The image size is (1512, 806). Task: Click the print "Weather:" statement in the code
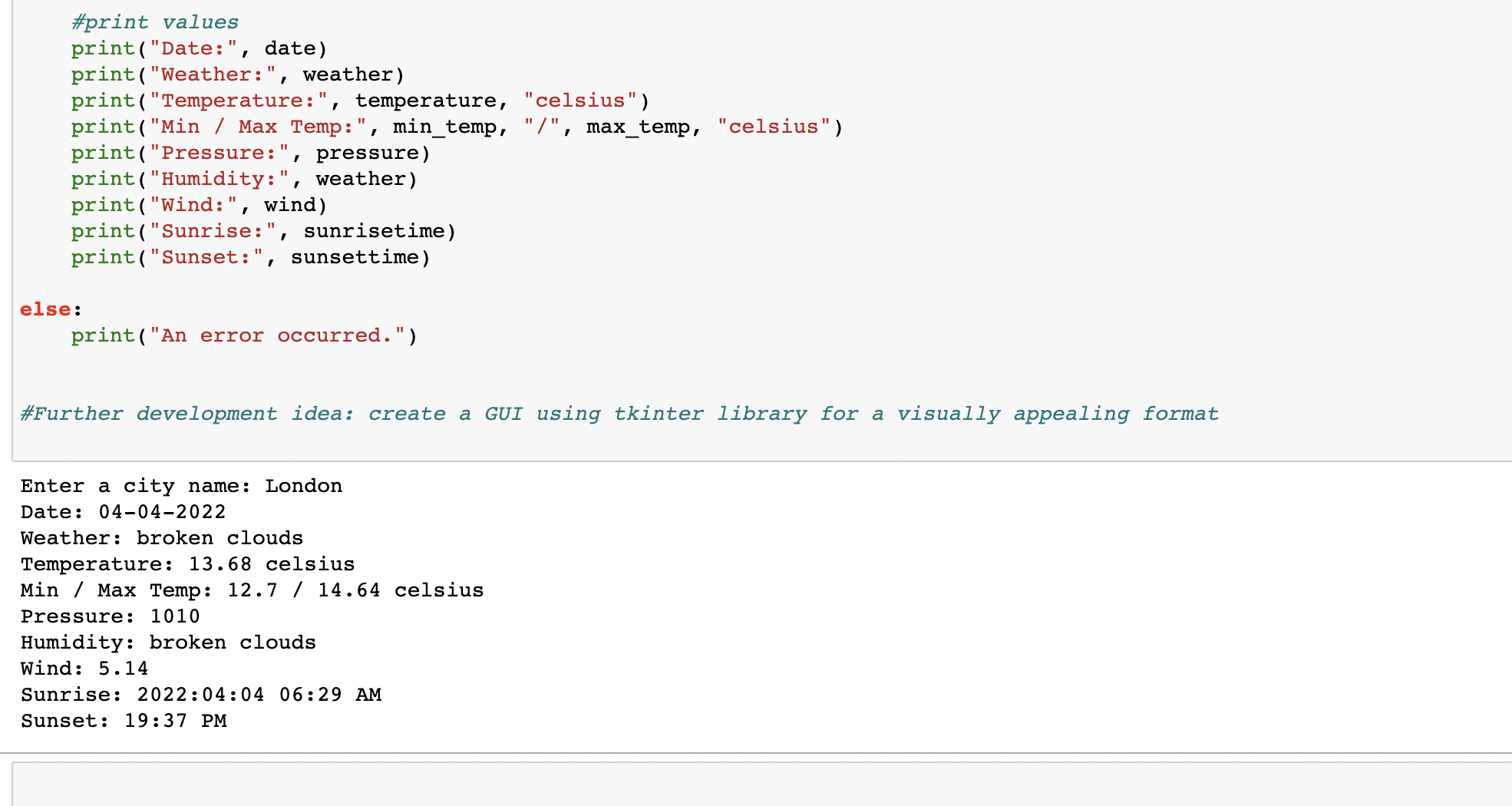[237, 74]
